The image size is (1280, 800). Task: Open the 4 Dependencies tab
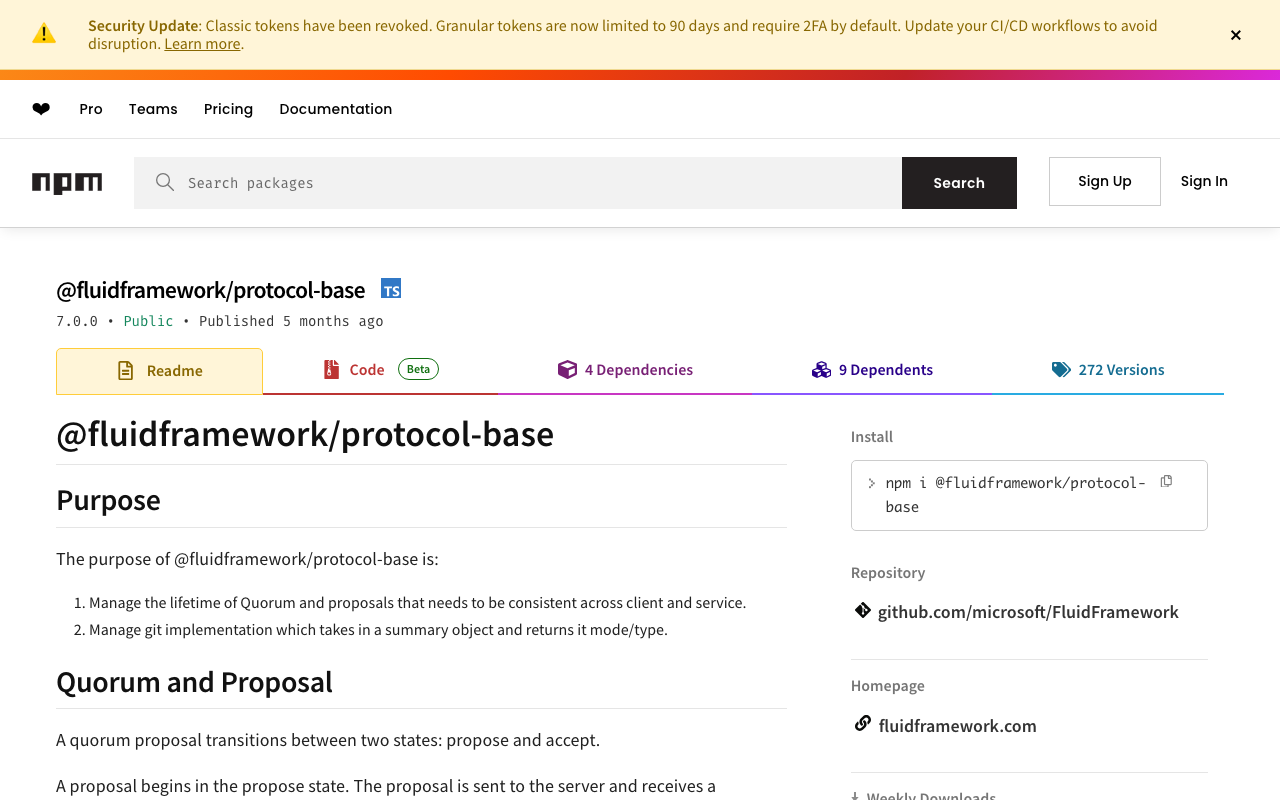tap(625, 370)
